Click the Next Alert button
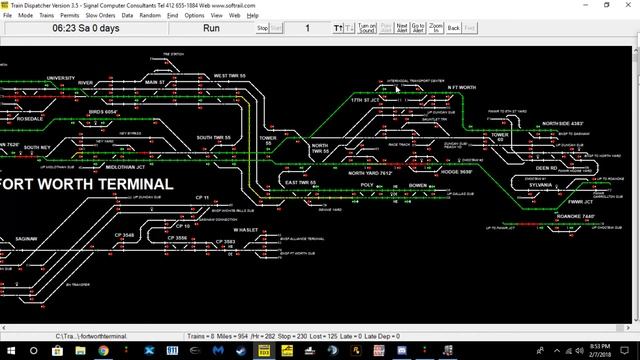The width and height of the screenshot is (640, 360). pyautogui.click(x=402, y=28)
